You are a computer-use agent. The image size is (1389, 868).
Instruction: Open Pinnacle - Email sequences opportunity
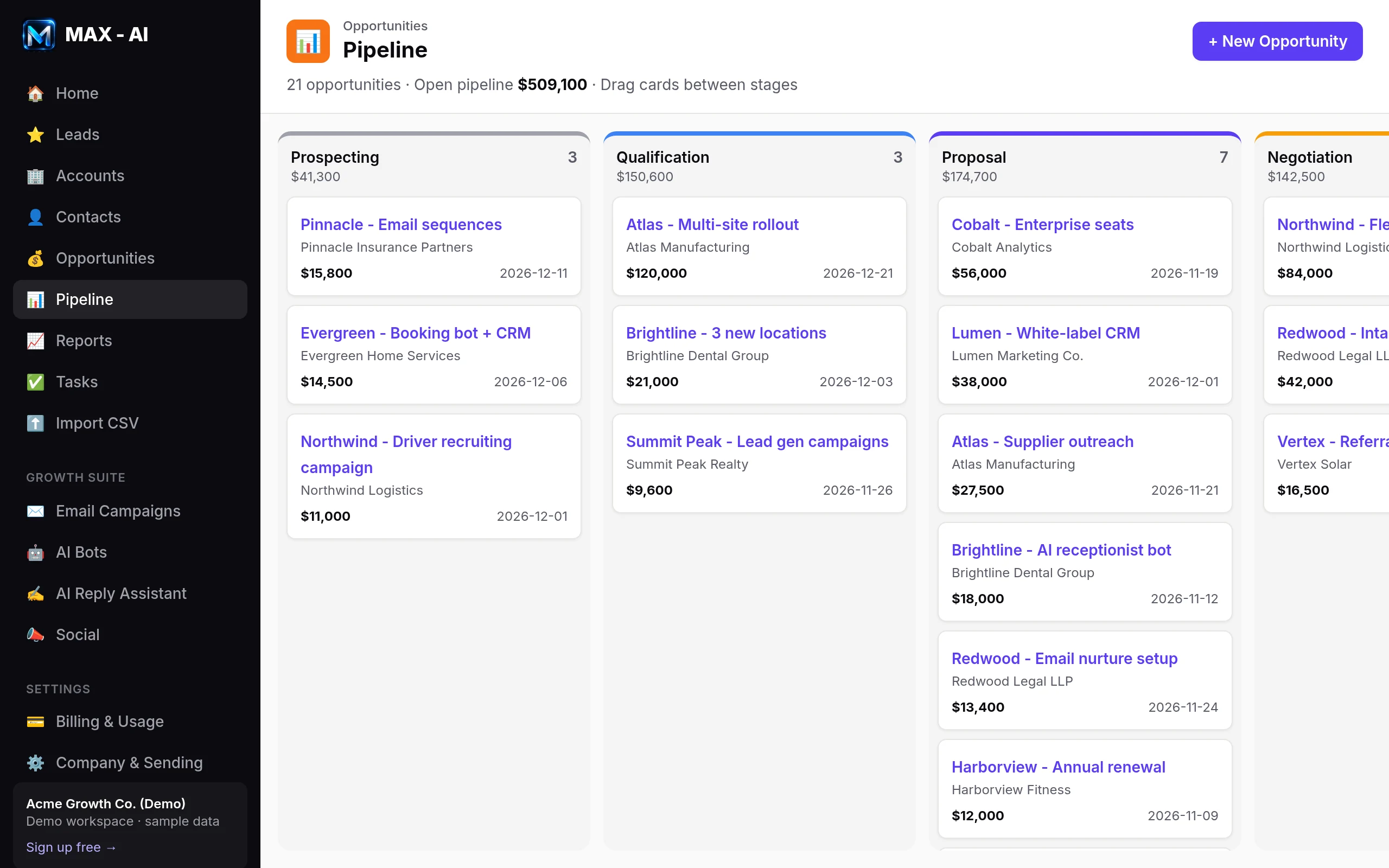(x=401, y=225)
